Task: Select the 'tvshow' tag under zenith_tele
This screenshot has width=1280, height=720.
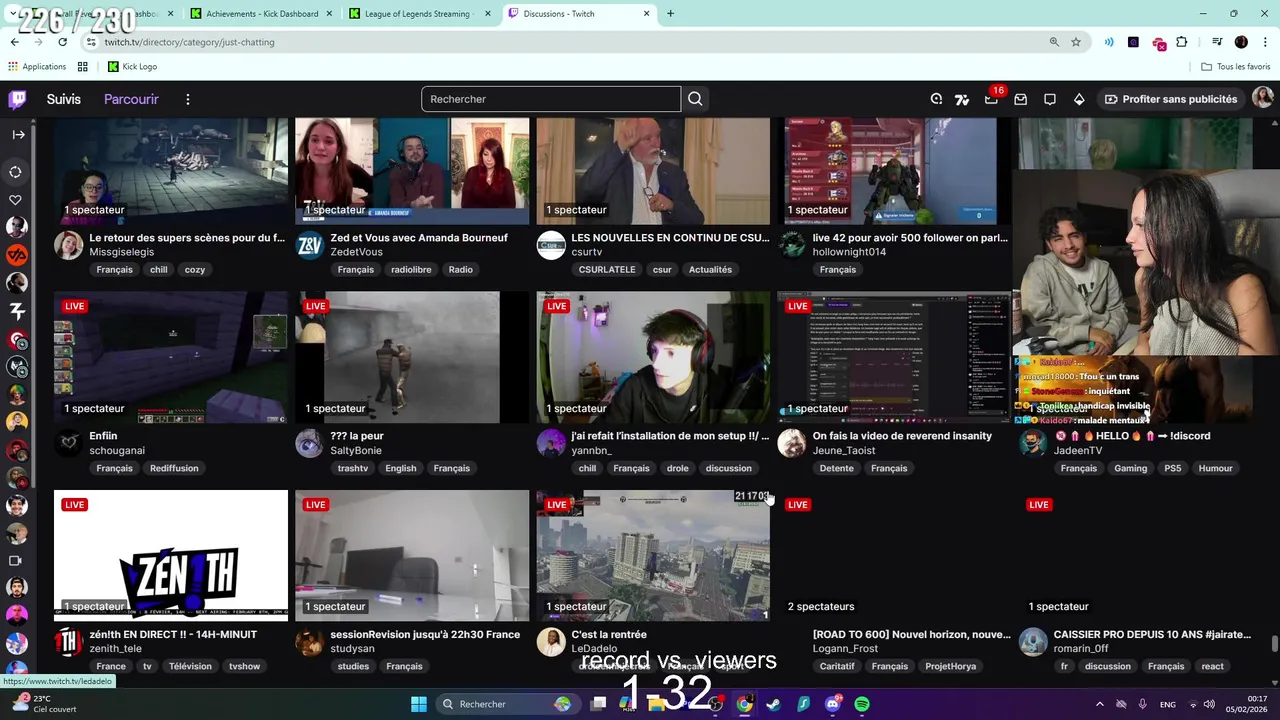Action: (244, 666)
